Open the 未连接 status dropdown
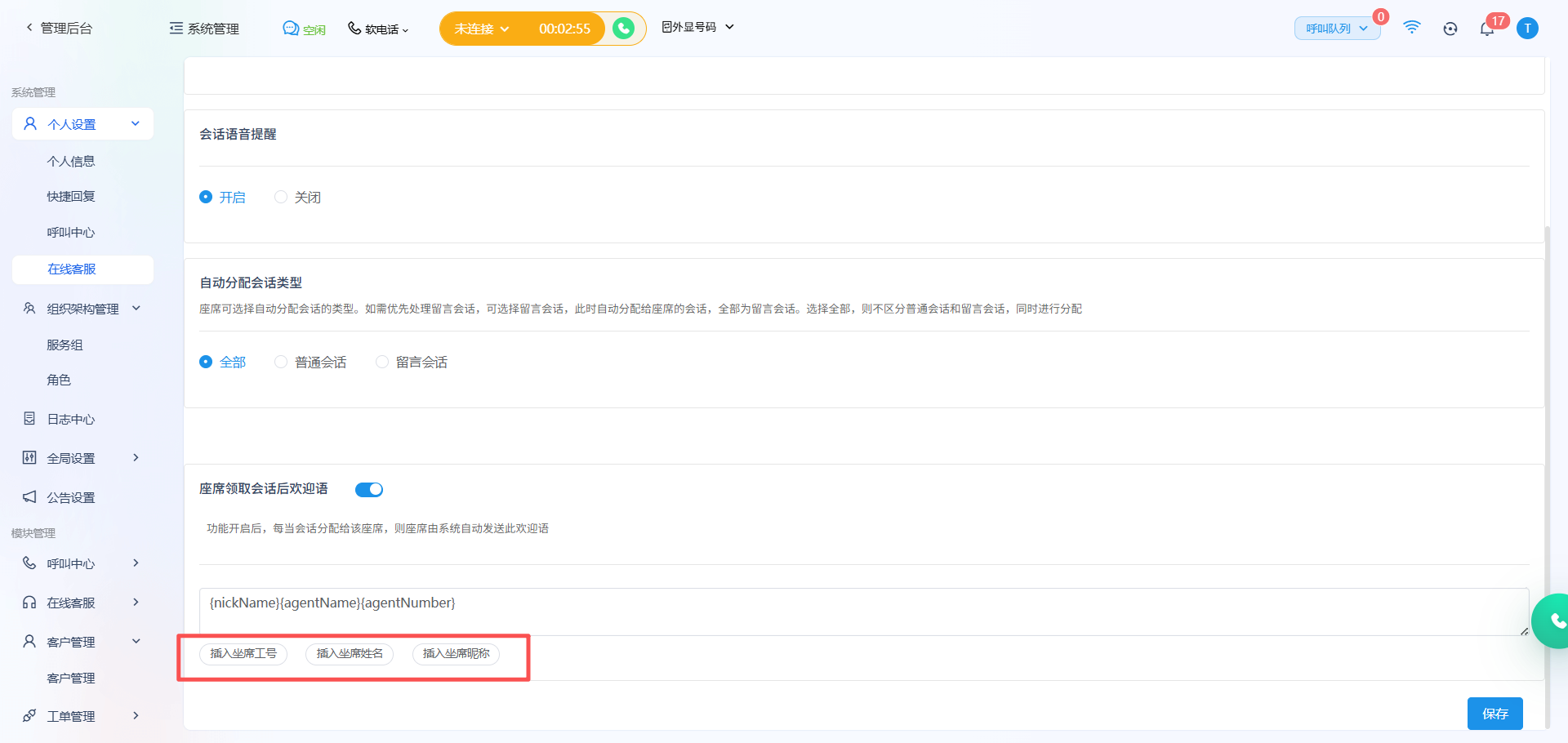This screenshot has height=743, width=1568. (x=482, y=29)
